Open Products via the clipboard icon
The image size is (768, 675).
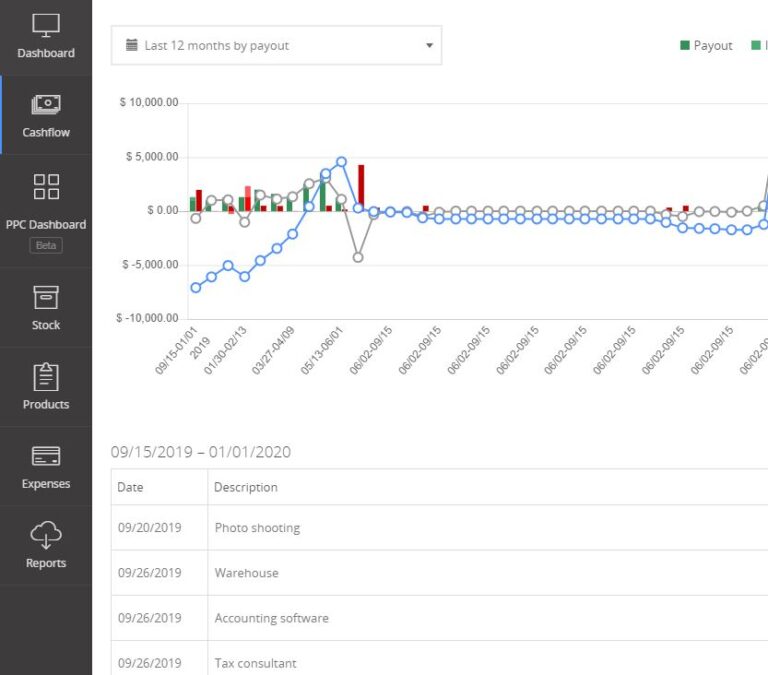coord(46,377)
